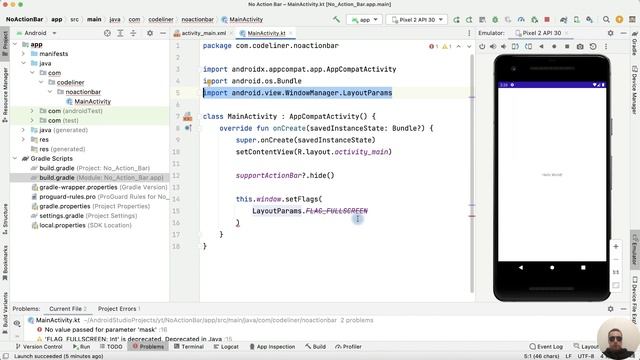Click the Profile app gauge icon
This screenshot has height=360, width=640.
coord(521,20)
